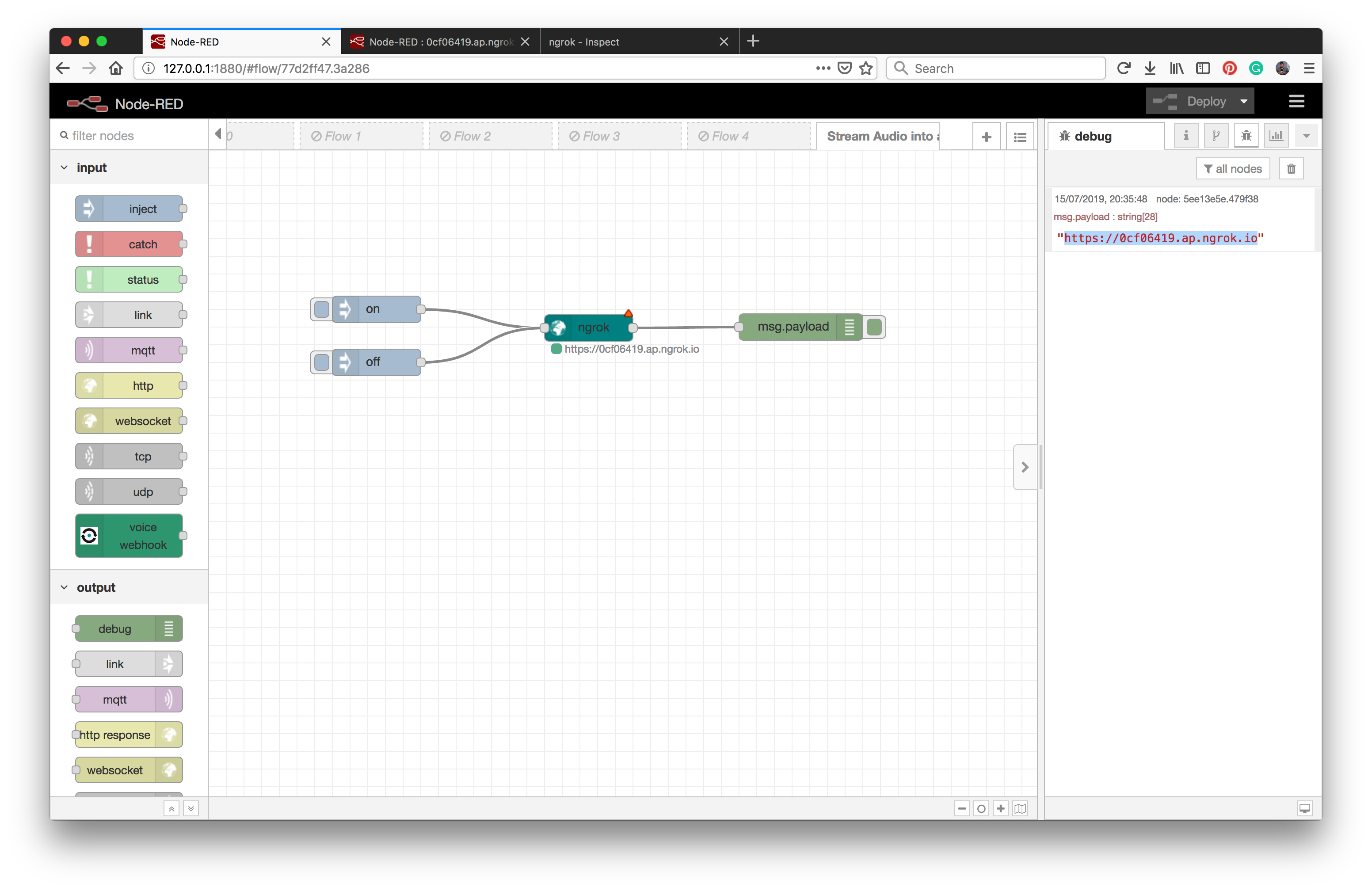Open the browser downloads panel
The width and height of the screenshot is (1372, 891).
tap(1150, 69)
